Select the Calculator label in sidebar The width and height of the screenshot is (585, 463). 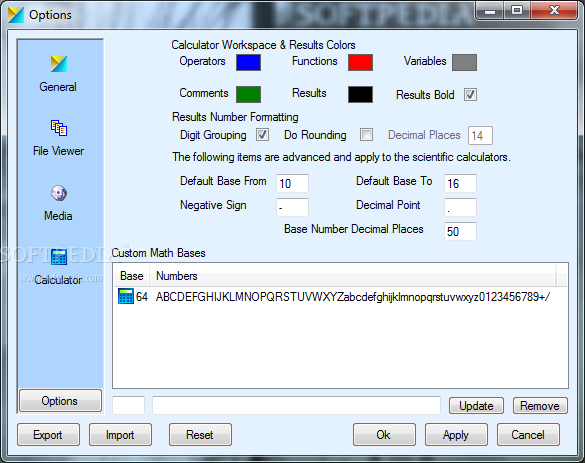(58, 280)
